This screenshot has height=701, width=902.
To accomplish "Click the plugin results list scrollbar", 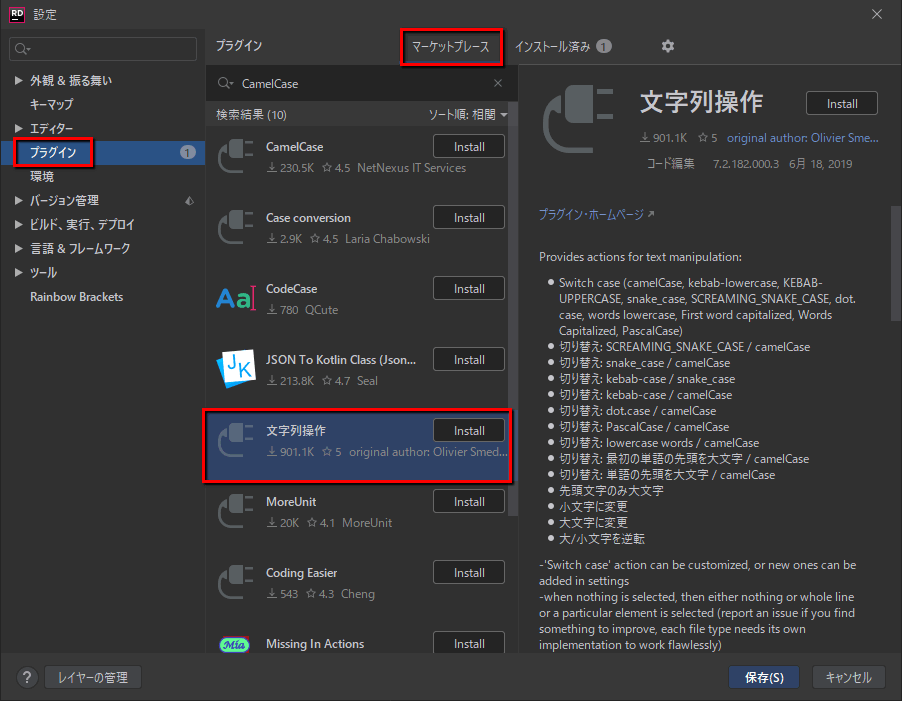I will click(x=513, y=311).
